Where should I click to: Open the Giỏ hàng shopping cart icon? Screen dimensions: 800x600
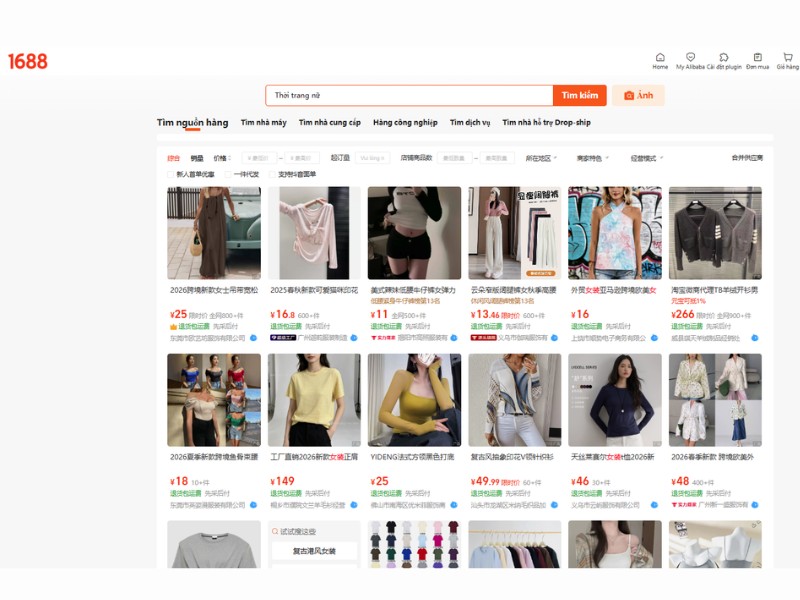(787, 57)
